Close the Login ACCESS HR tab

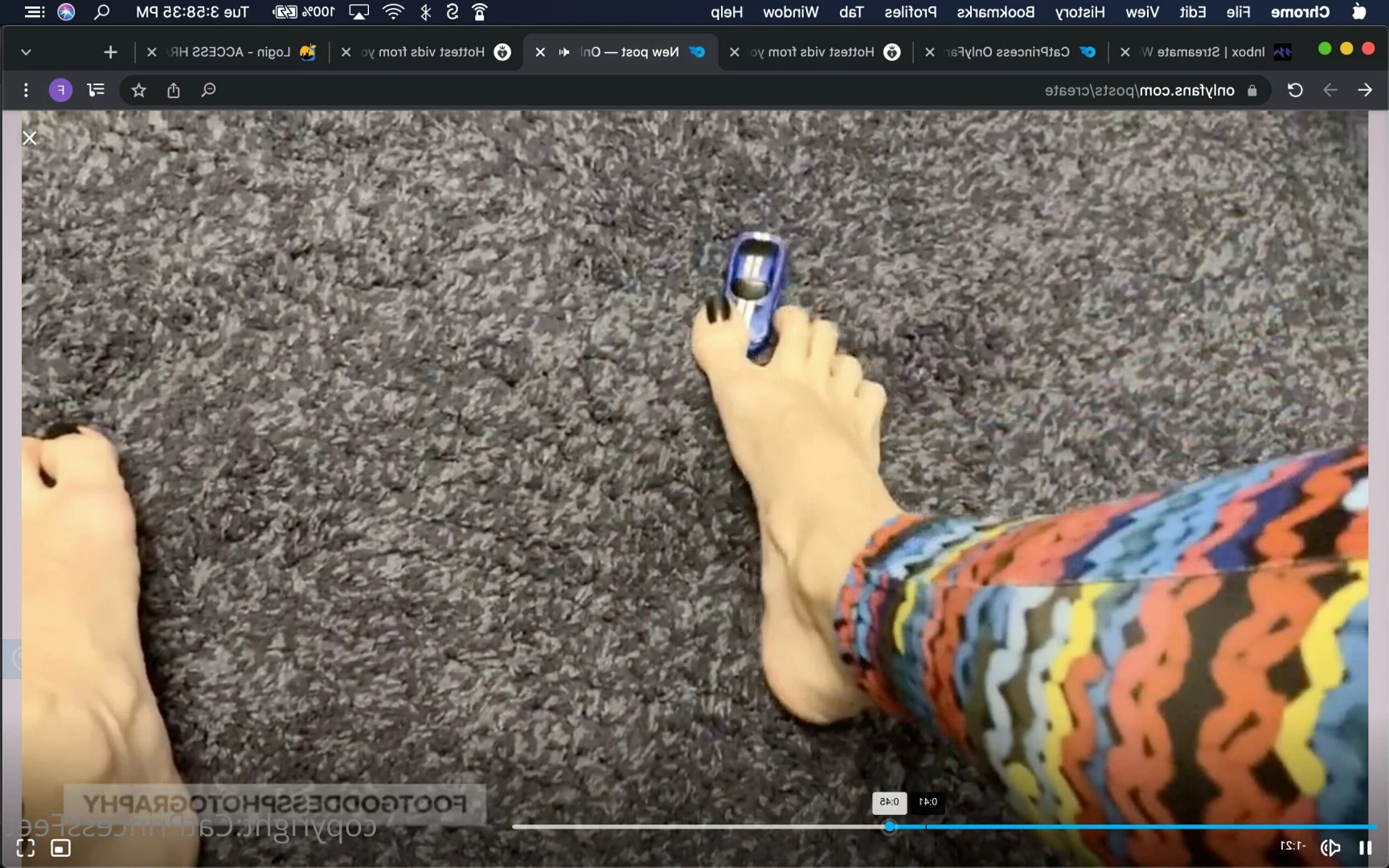[x=151, y=52]
